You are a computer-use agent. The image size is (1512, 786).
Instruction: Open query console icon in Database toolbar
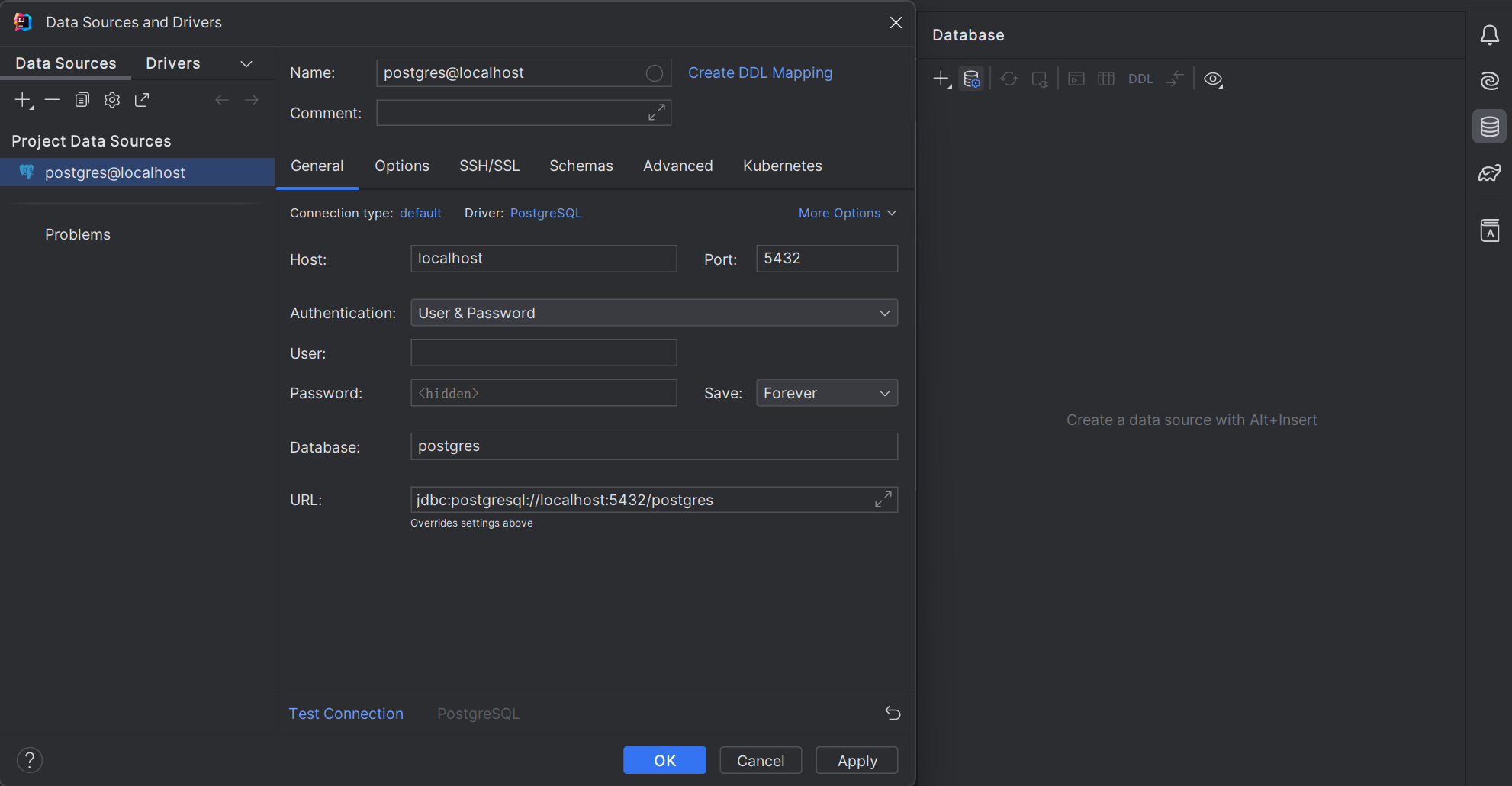1076,79
